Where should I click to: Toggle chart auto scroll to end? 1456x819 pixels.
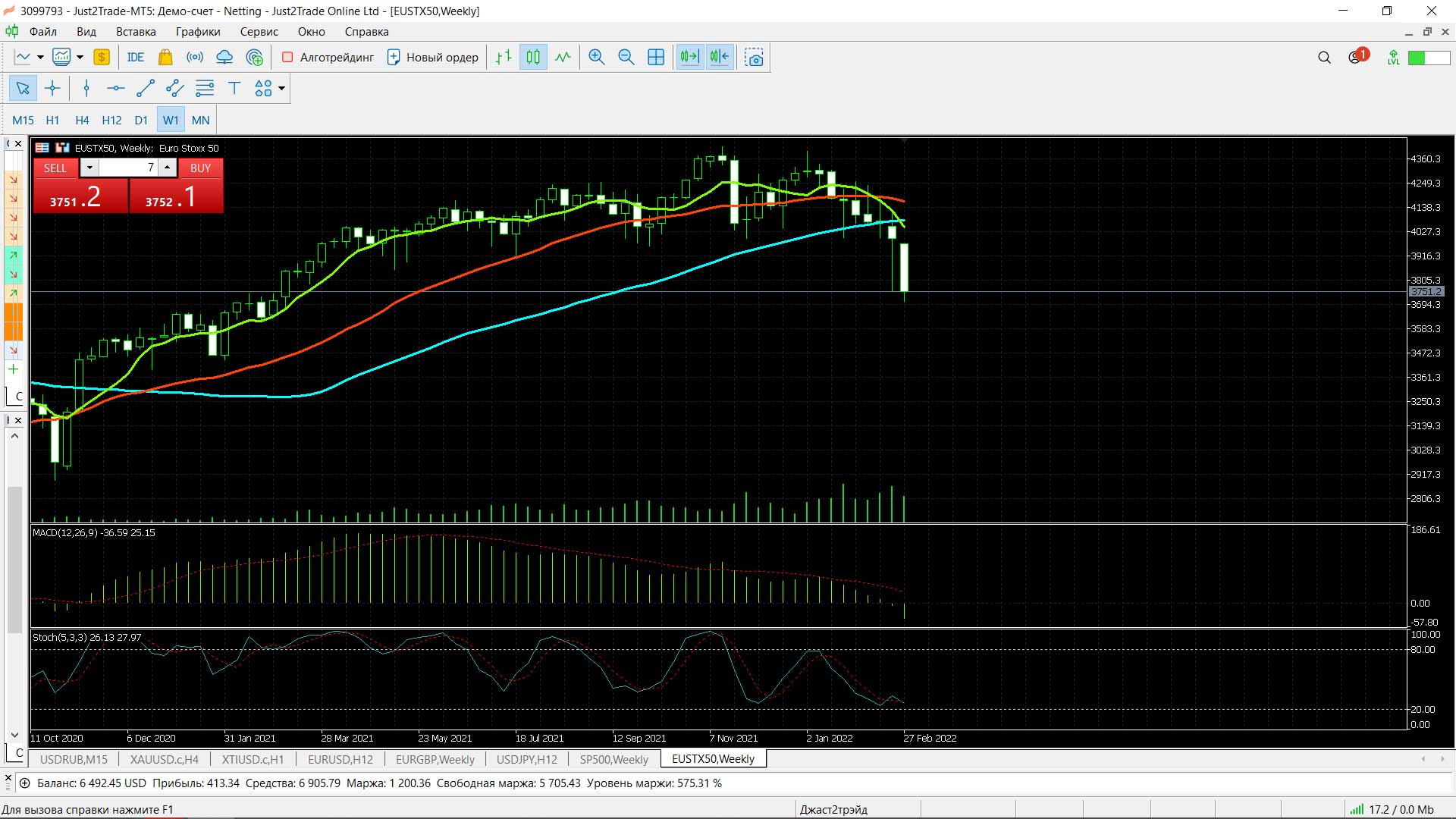690,57
